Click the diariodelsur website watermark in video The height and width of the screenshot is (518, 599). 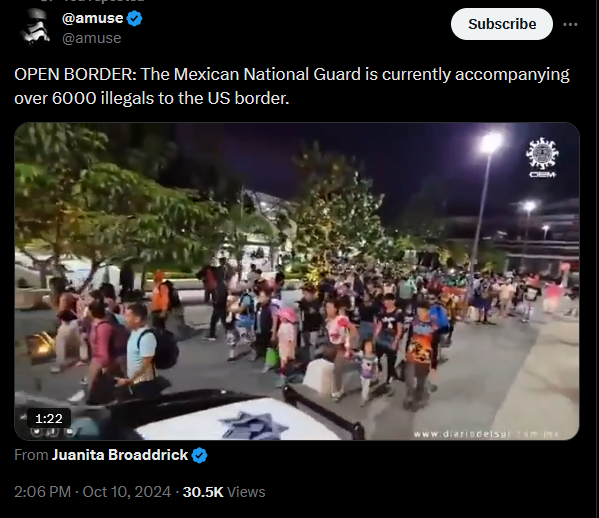[486, 434]
